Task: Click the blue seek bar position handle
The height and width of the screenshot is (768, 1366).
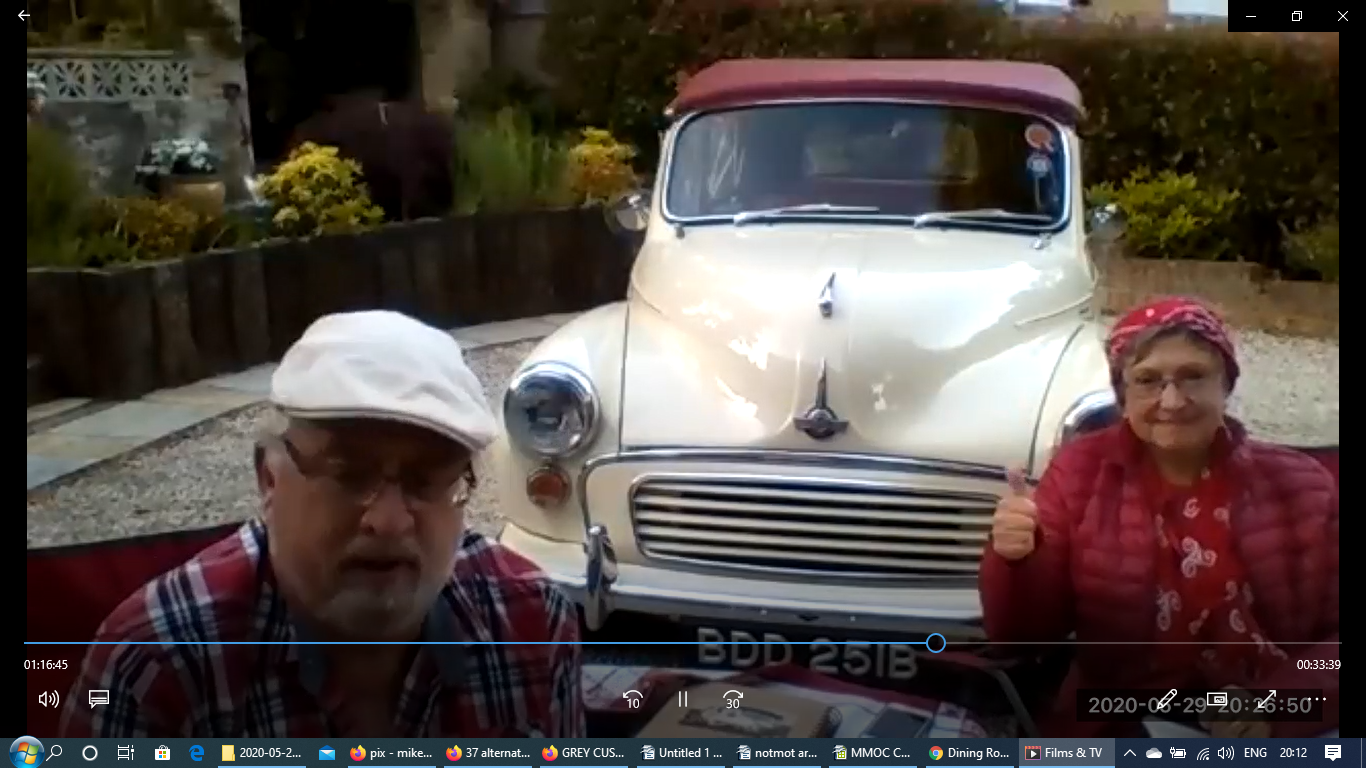Action: click(x=935, y=643)
